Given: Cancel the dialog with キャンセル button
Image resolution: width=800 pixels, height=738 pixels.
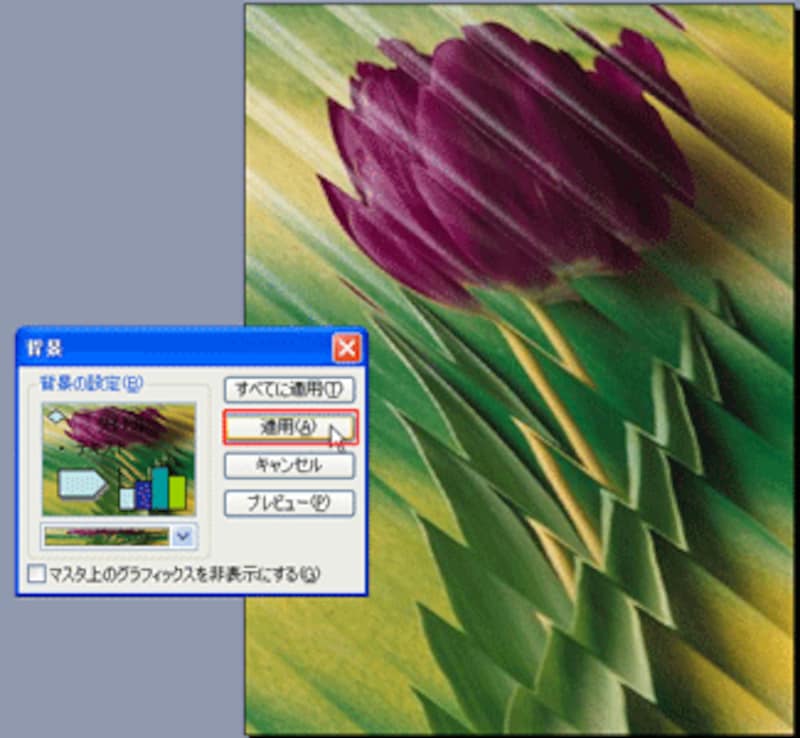Looking at the screenshot, I should pyautogui.click(x=289, y=465).
